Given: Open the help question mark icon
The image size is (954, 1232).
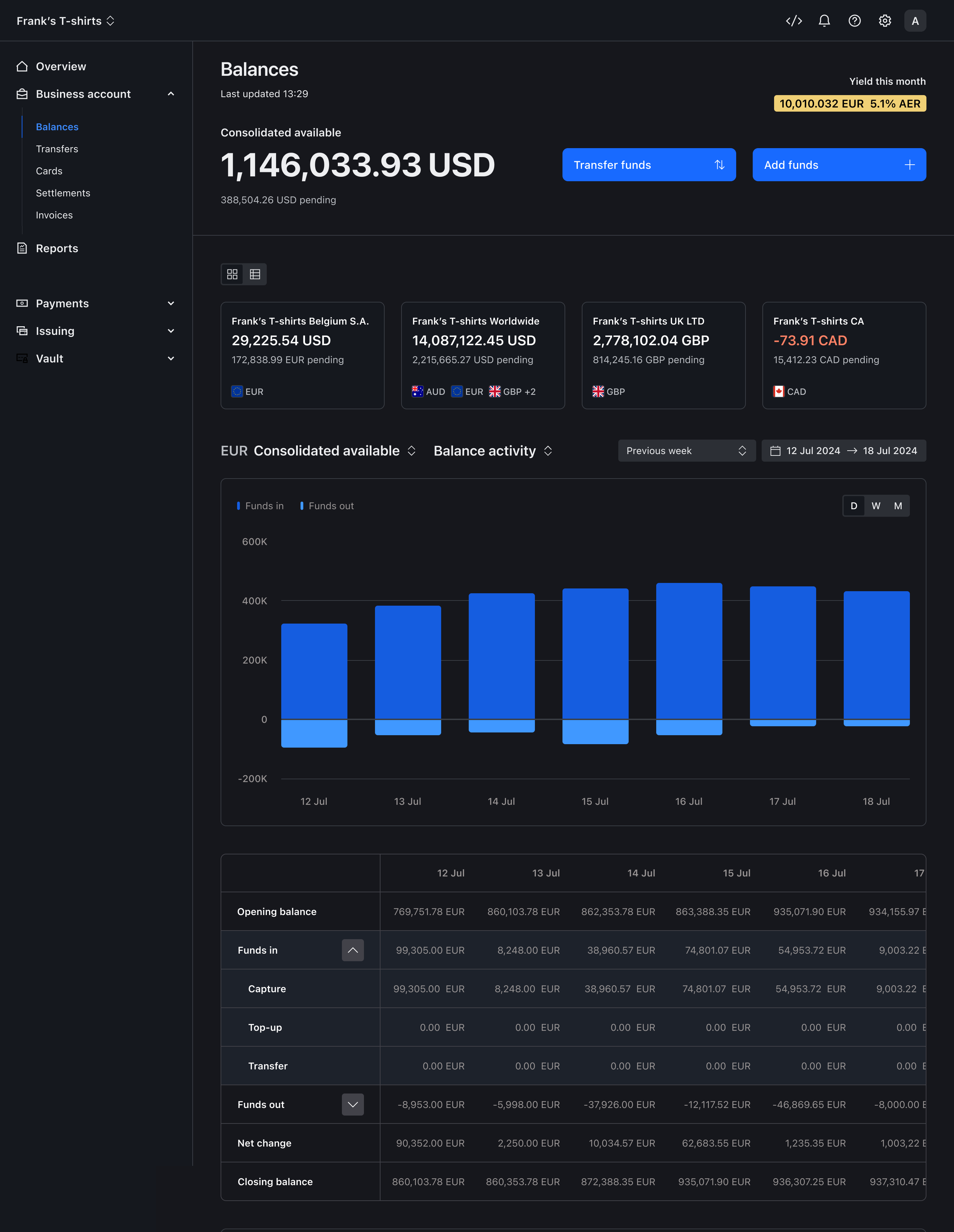Looking at the screenshot, I should pos(855,21).
